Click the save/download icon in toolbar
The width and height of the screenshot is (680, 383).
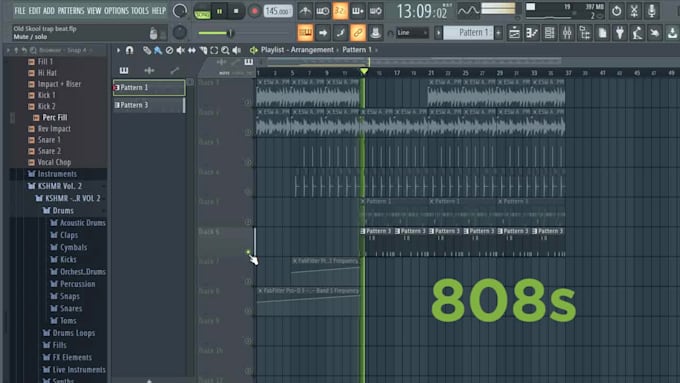(672, 33)
